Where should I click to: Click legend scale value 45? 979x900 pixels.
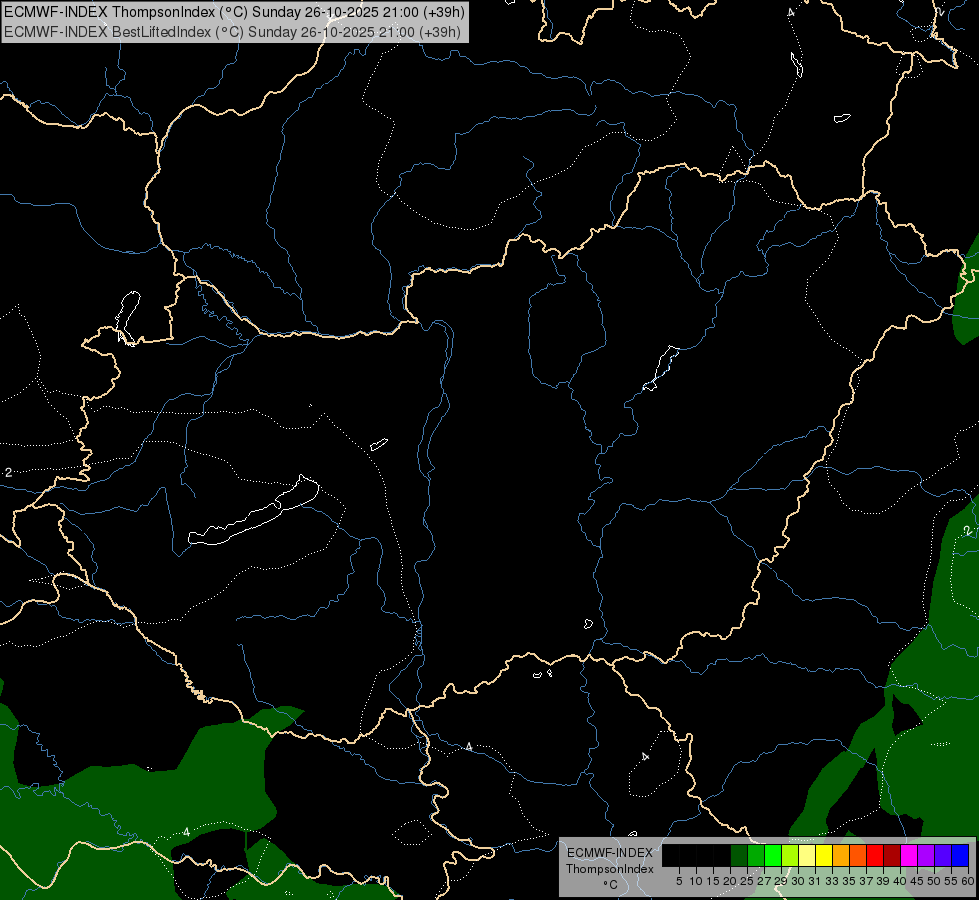917,881
